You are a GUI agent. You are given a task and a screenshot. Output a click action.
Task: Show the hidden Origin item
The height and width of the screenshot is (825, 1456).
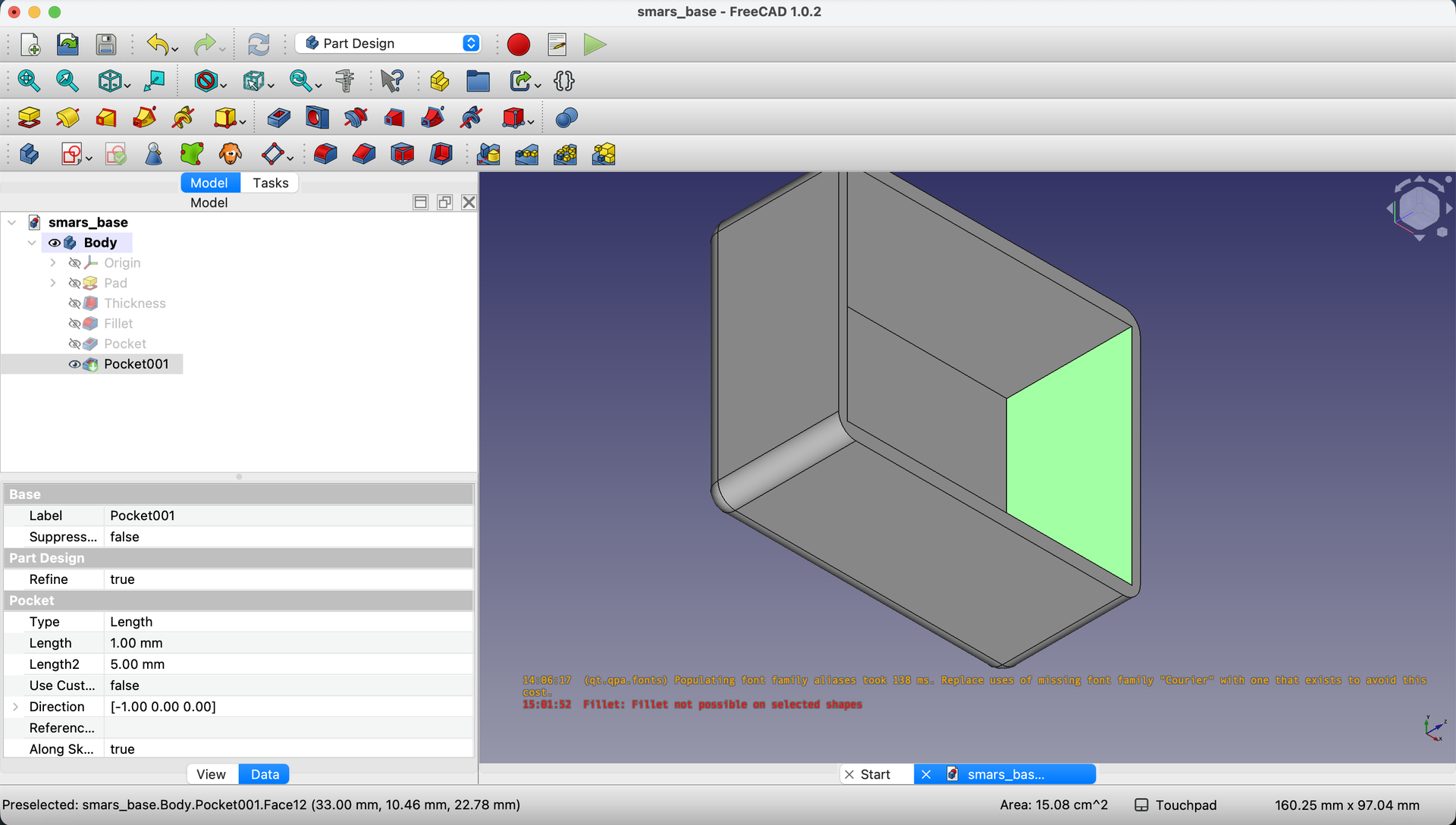pos(74,263)
